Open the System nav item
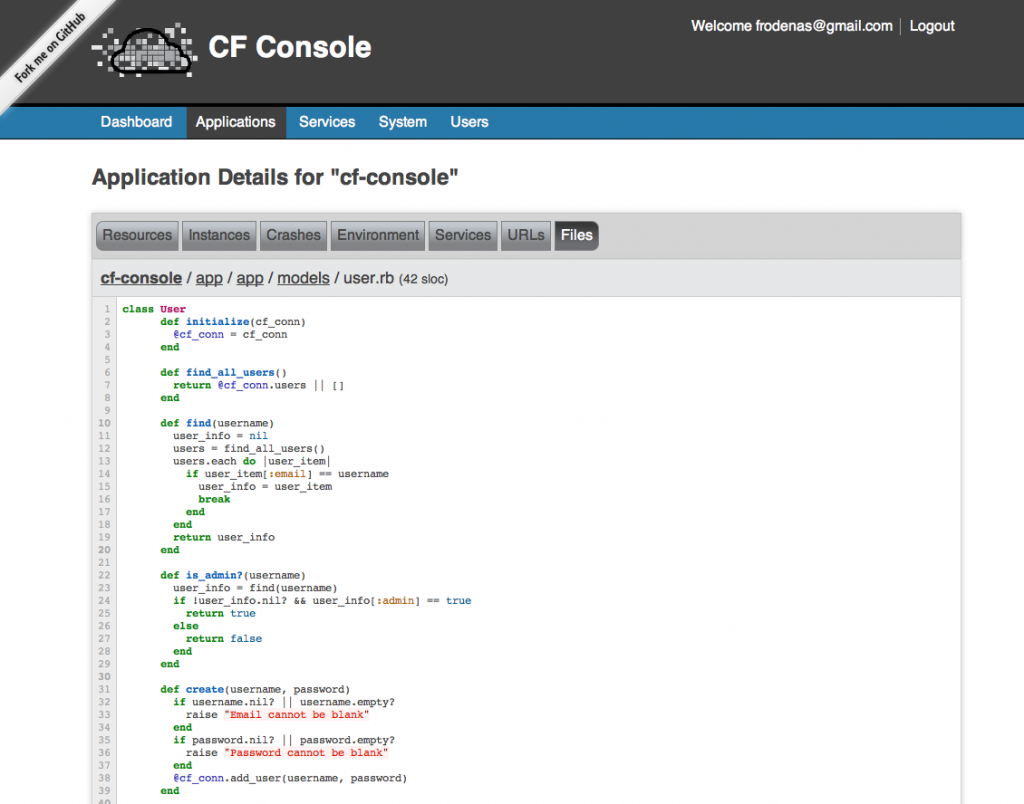The height and width of the screenshot is (804, 1024). click(403, 122)
